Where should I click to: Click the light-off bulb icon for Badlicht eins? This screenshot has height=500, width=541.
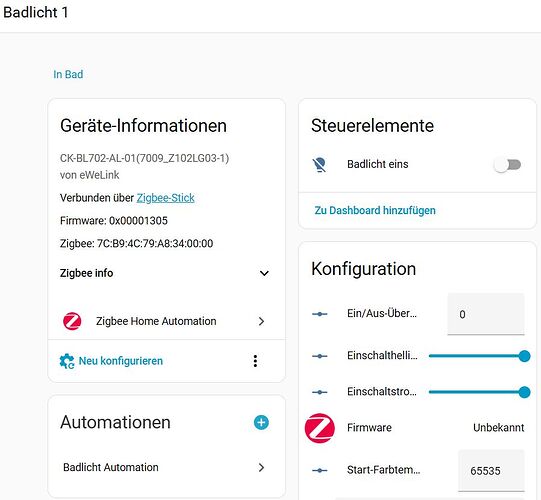(319, 165)
